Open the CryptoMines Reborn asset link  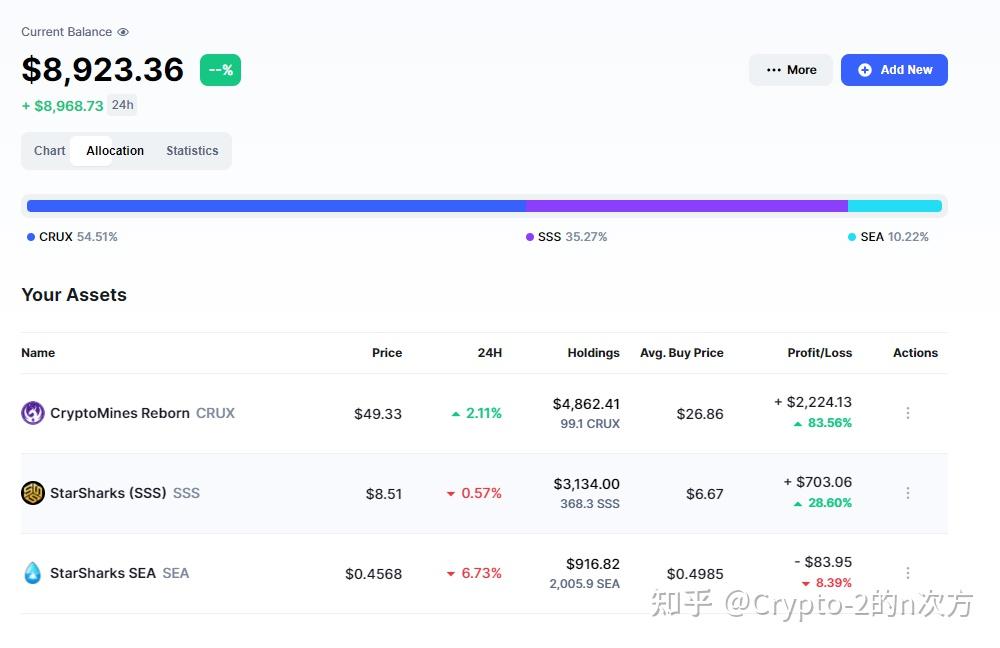pos(120,413)
